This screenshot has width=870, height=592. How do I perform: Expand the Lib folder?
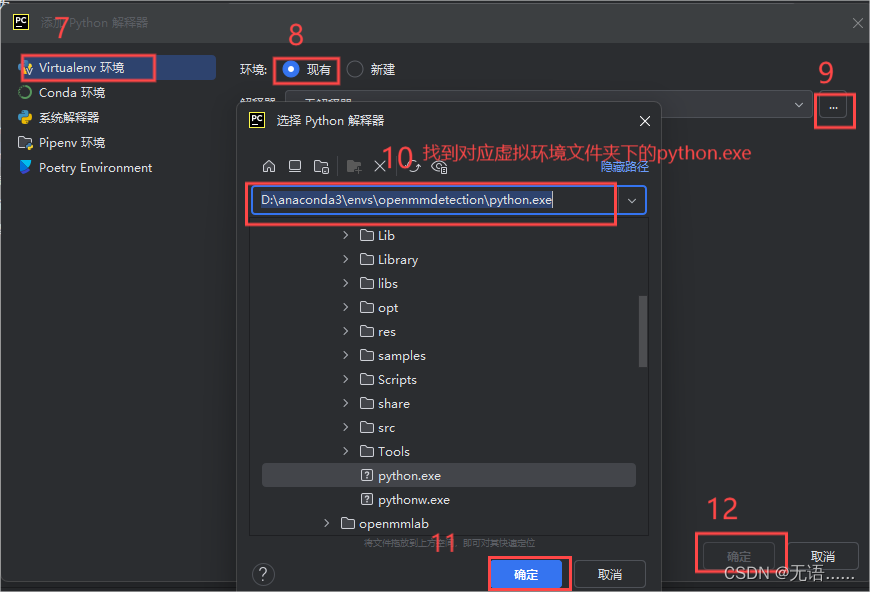pyautogui.click(x=346, y=235)
